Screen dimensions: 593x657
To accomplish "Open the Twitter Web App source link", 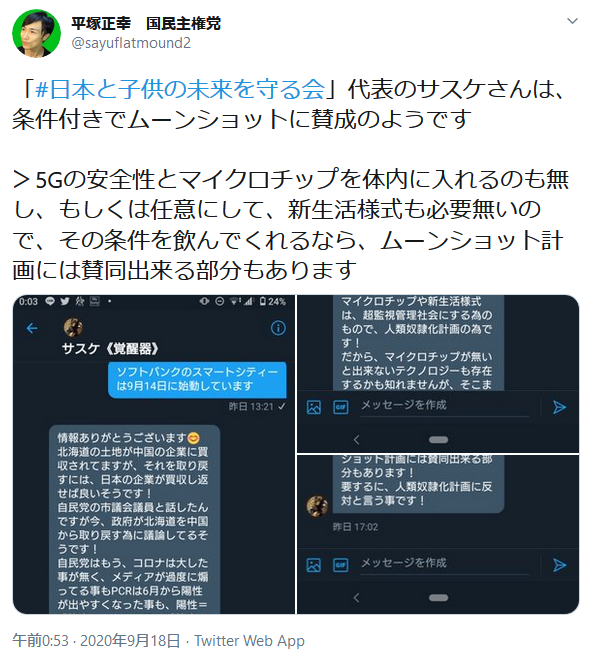I will click(249, 641).
